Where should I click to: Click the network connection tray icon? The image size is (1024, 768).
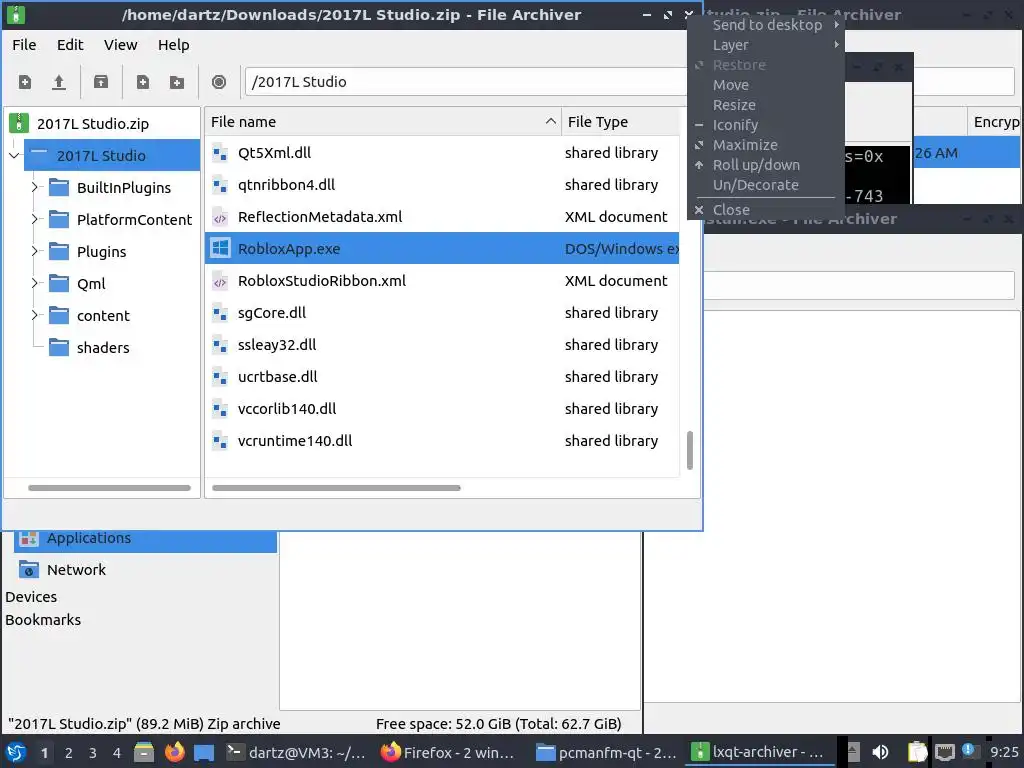[944, 752]
